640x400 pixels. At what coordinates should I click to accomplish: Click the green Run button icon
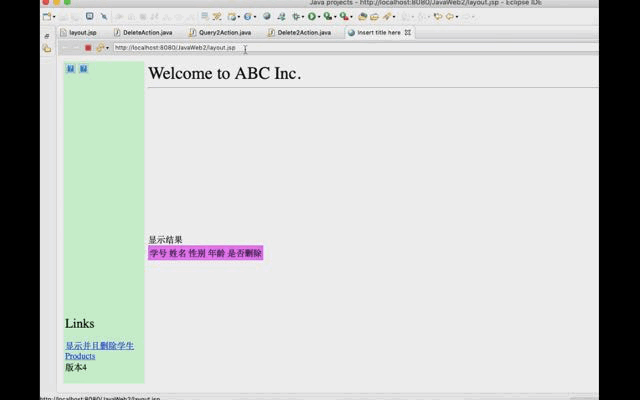click(x=312, y=16)
